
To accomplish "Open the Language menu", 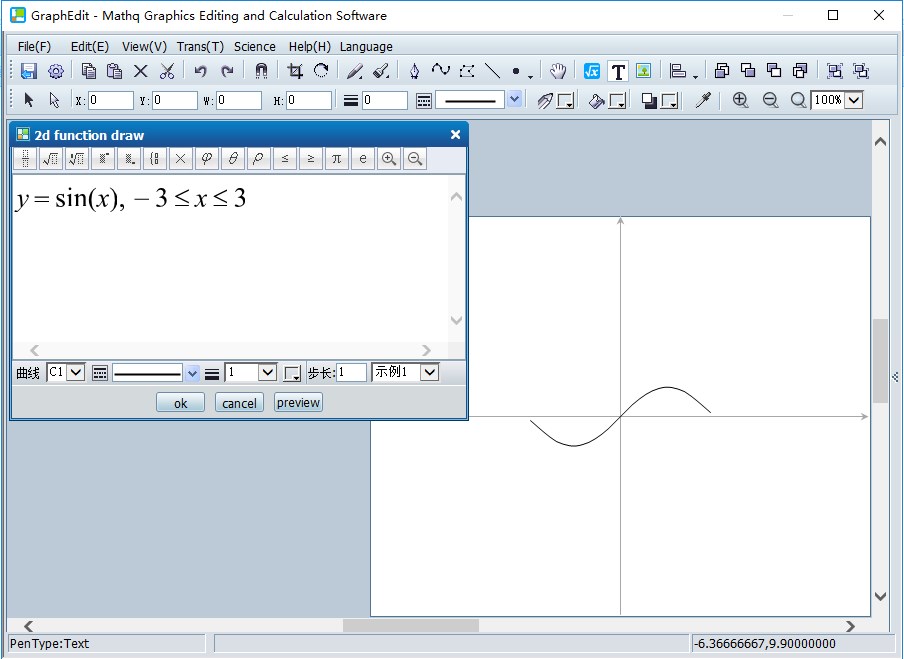I will [x=366, y=47].
